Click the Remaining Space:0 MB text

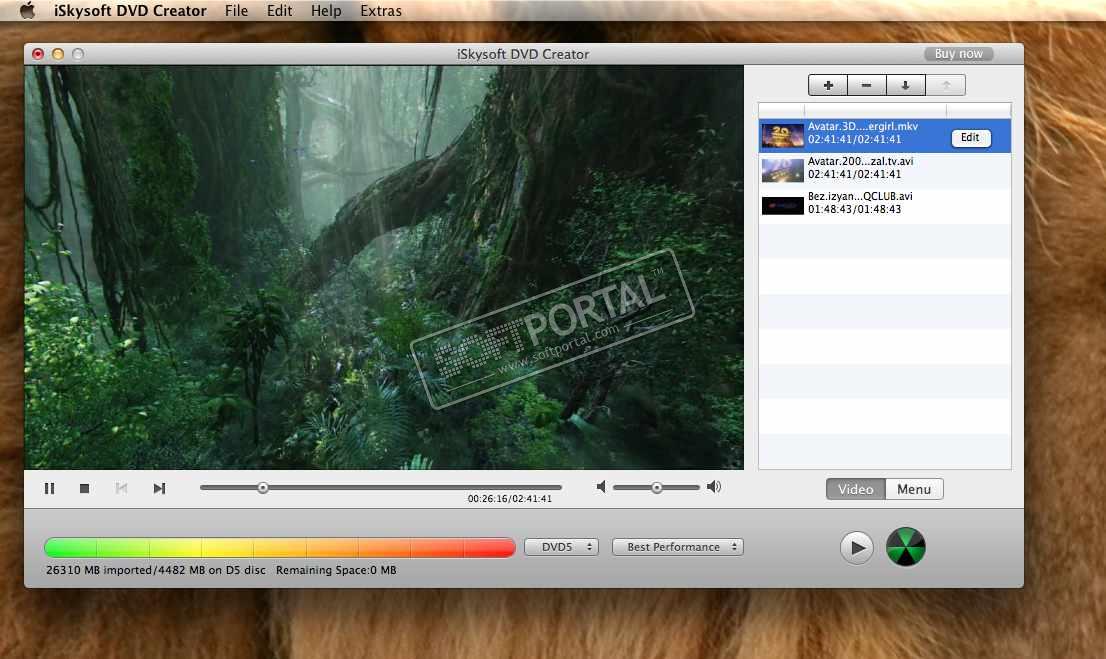point(336,570)
